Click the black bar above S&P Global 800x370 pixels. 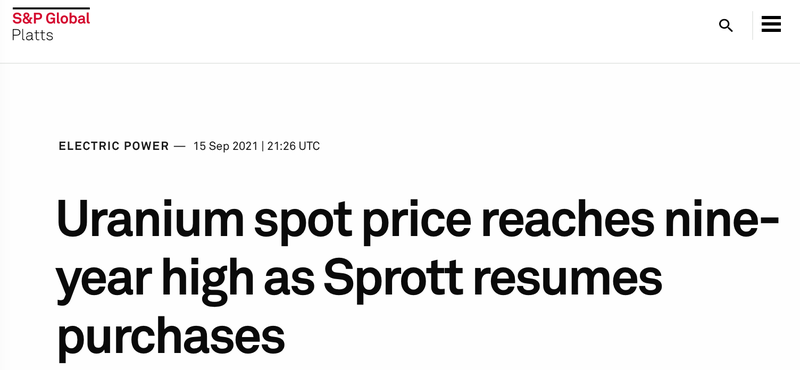[x=51, y=8]
